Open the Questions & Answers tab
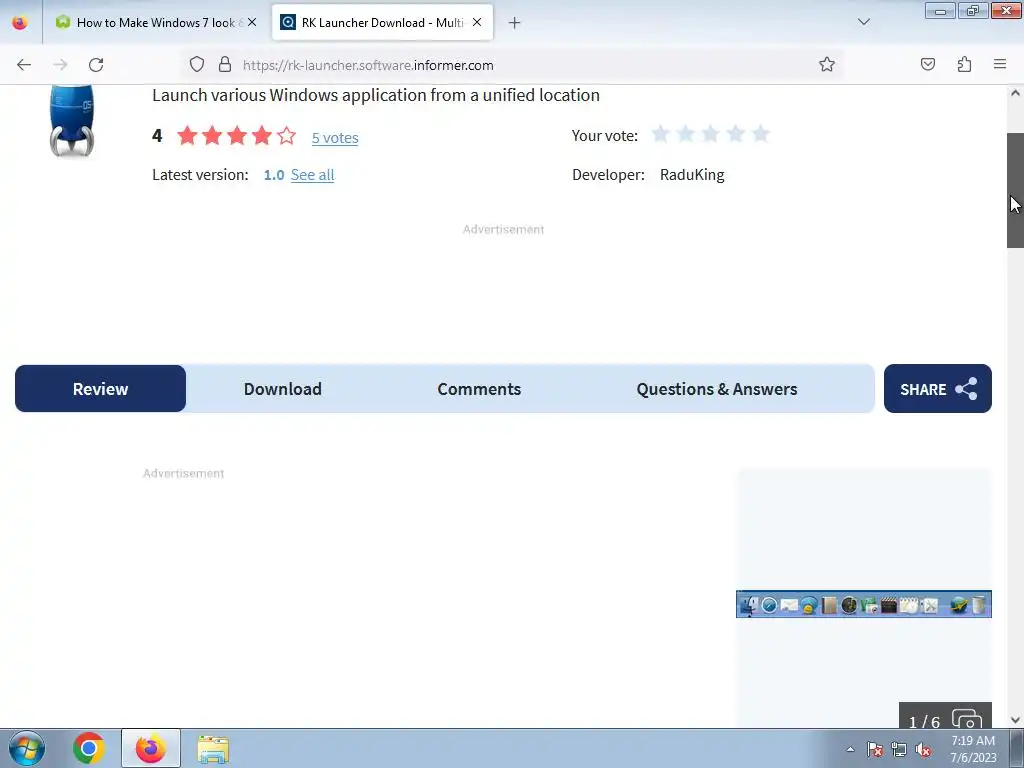Image resolution: width=1024 pixels, height=768 pixels. pyautogui.click(x=717, y=389)
